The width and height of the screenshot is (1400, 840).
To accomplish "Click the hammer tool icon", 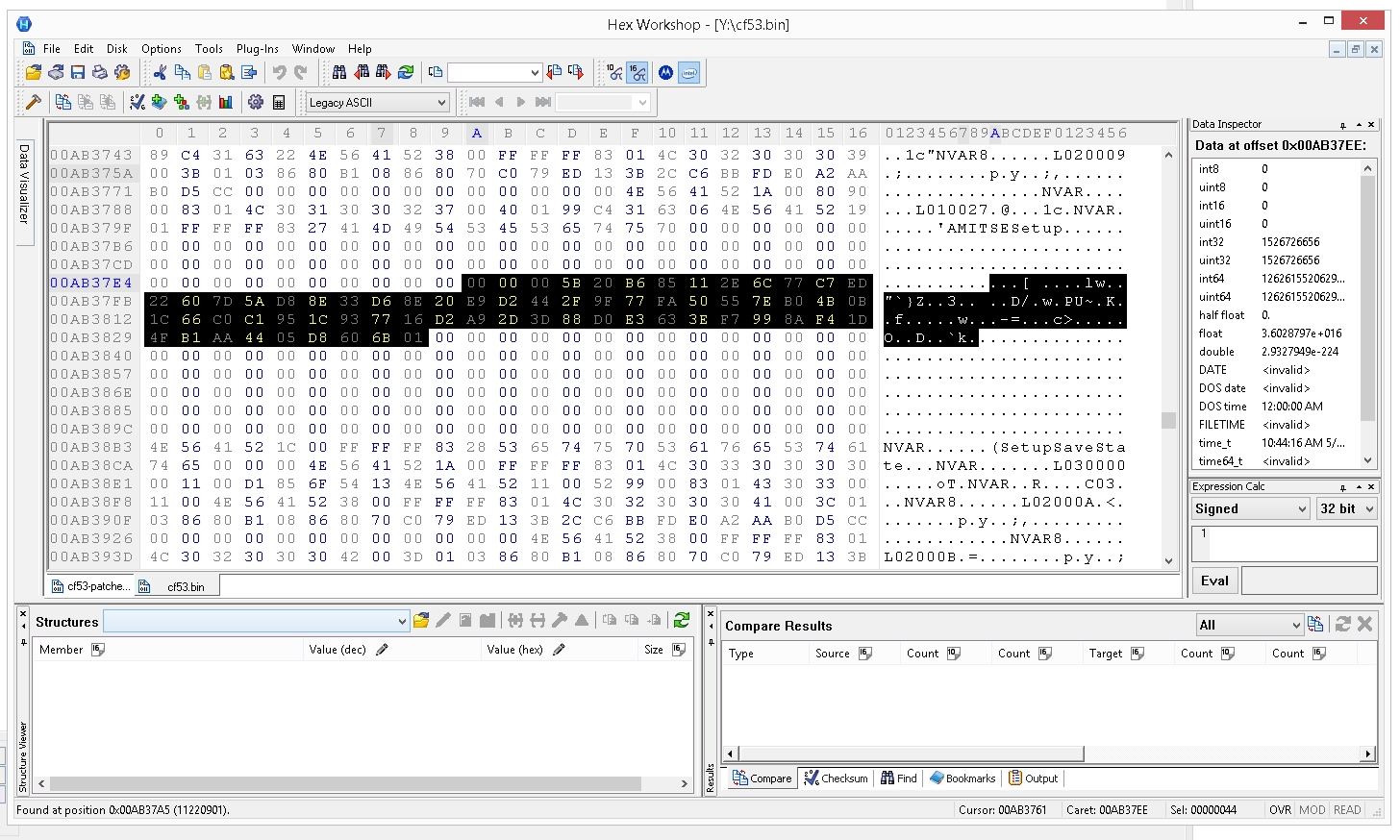I will (x=34, y=102).
